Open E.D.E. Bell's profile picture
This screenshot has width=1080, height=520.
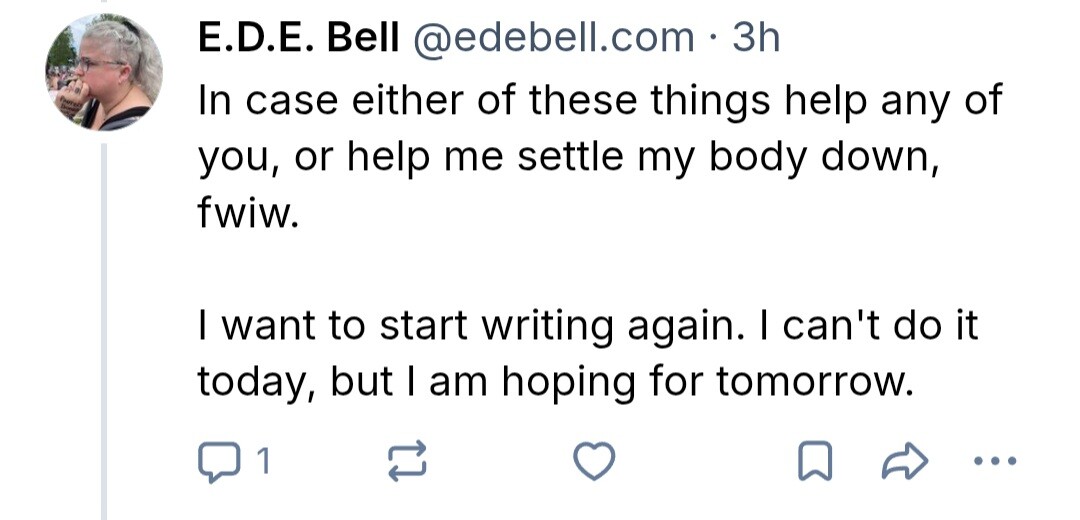(104, 74)
